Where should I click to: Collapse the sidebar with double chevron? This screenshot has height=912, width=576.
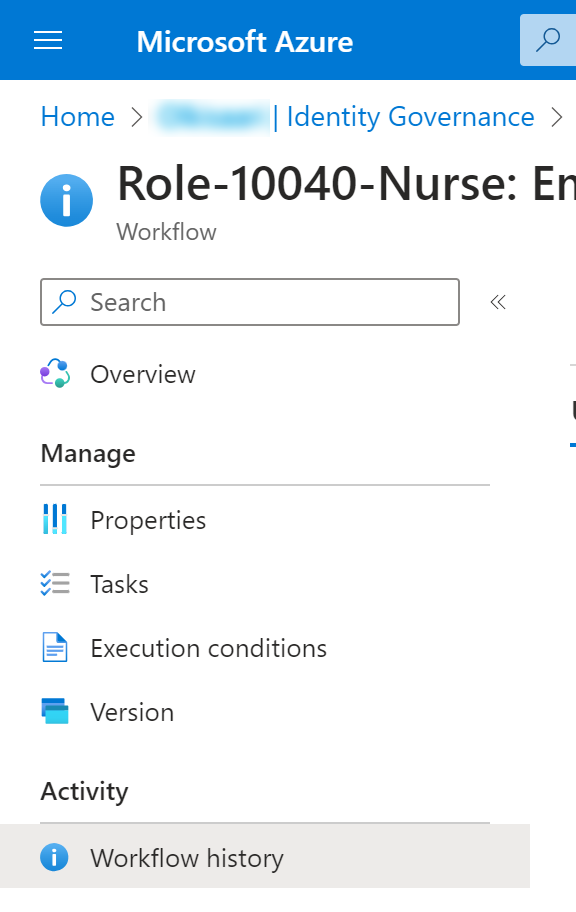click(498, 302)
